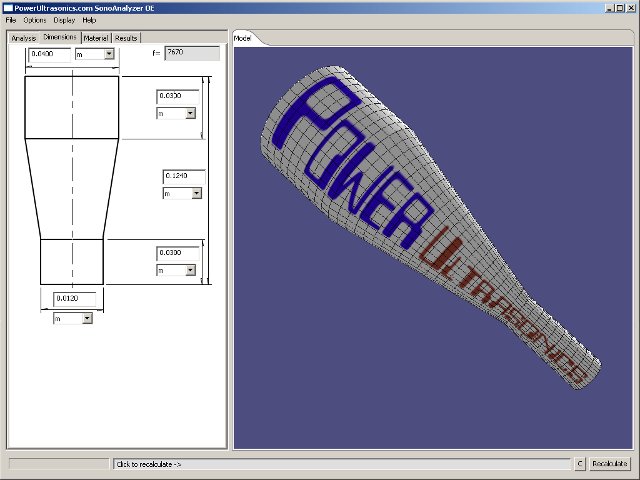Open unit dropdown under upper 0.0300 field
This screenshot has width=640, height=480.
pos(191,113)
